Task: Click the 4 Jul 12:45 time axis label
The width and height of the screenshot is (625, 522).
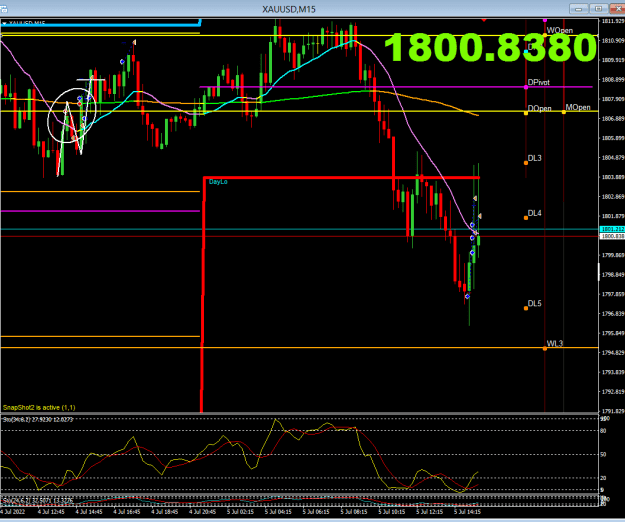Action: click(51, 512)
